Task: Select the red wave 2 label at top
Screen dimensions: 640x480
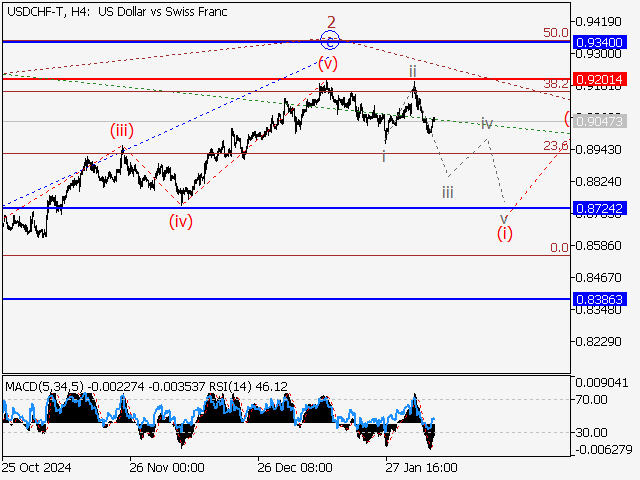Action: pos(330,21)
